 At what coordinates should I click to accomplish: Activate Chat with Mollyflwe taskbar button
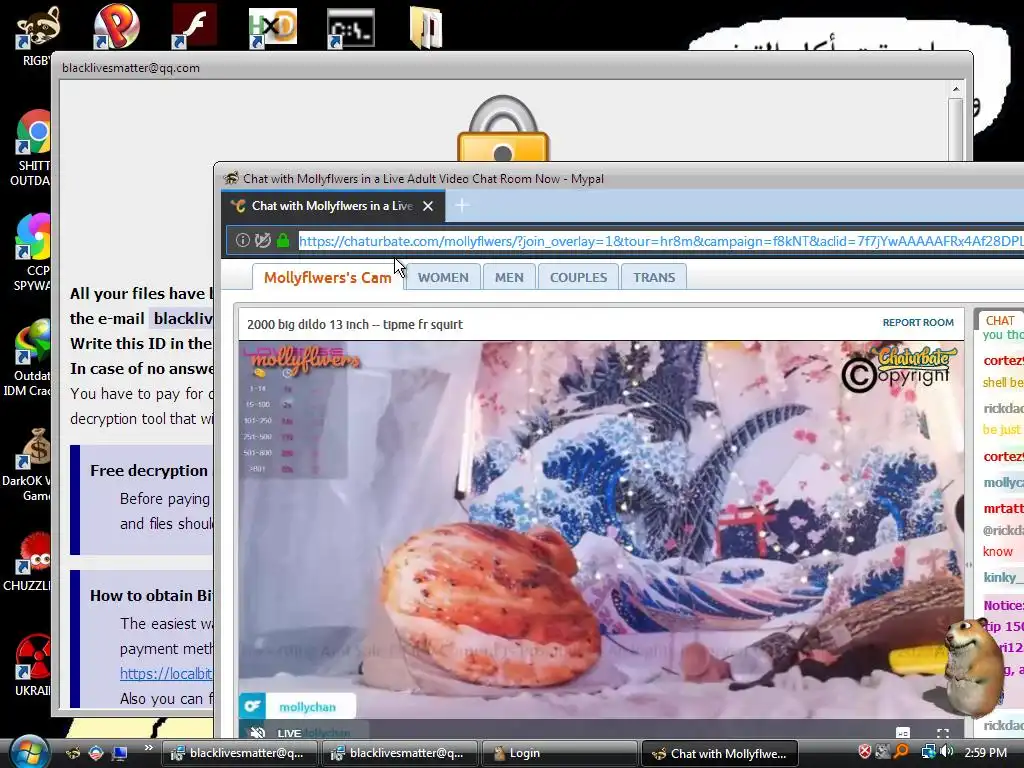coord(719,753)
